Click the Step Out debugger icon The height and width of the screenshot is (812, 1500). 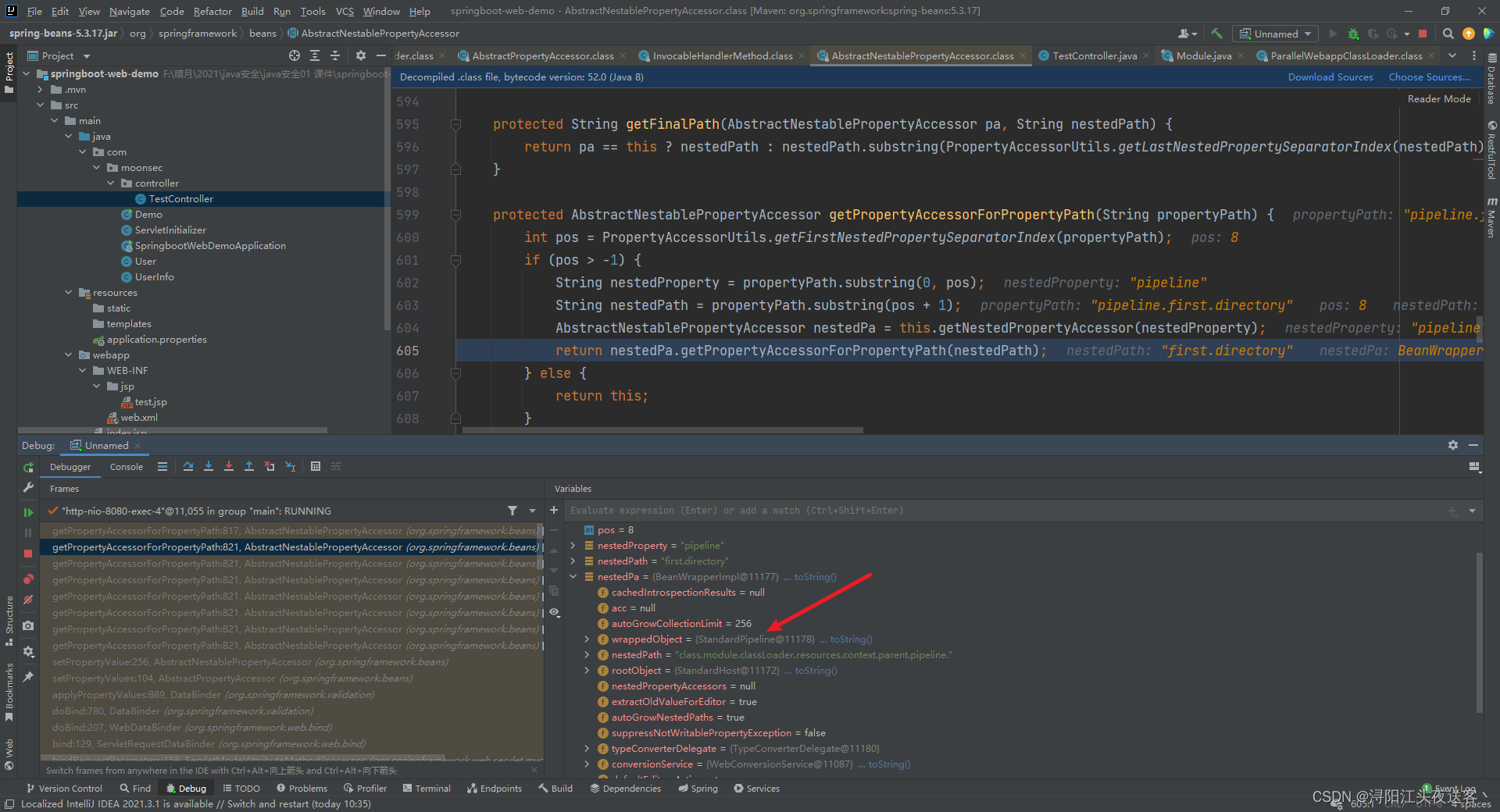(249, 466)
